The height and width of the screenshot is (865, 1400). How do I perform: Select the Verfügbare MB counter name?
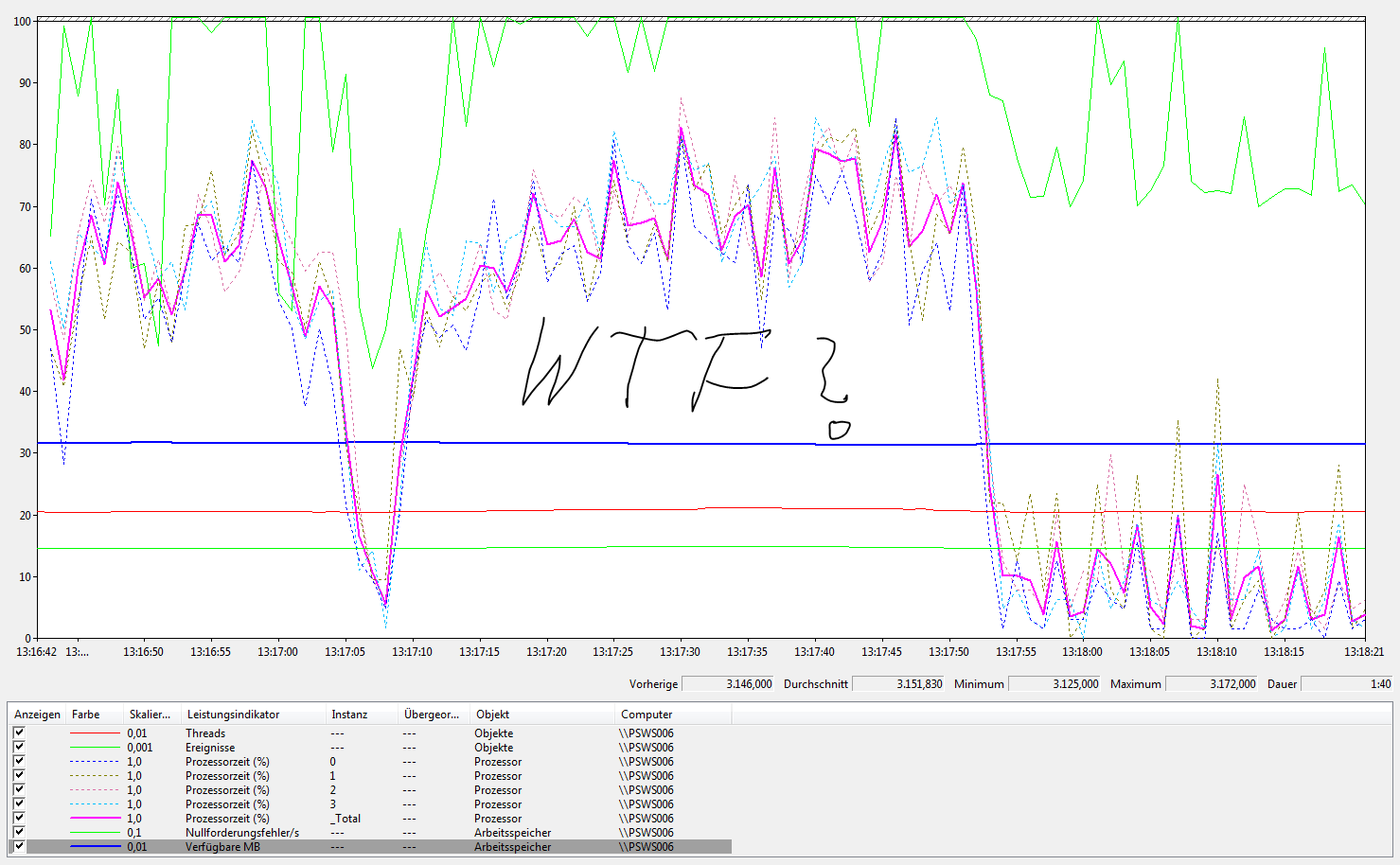coord(222,847)
